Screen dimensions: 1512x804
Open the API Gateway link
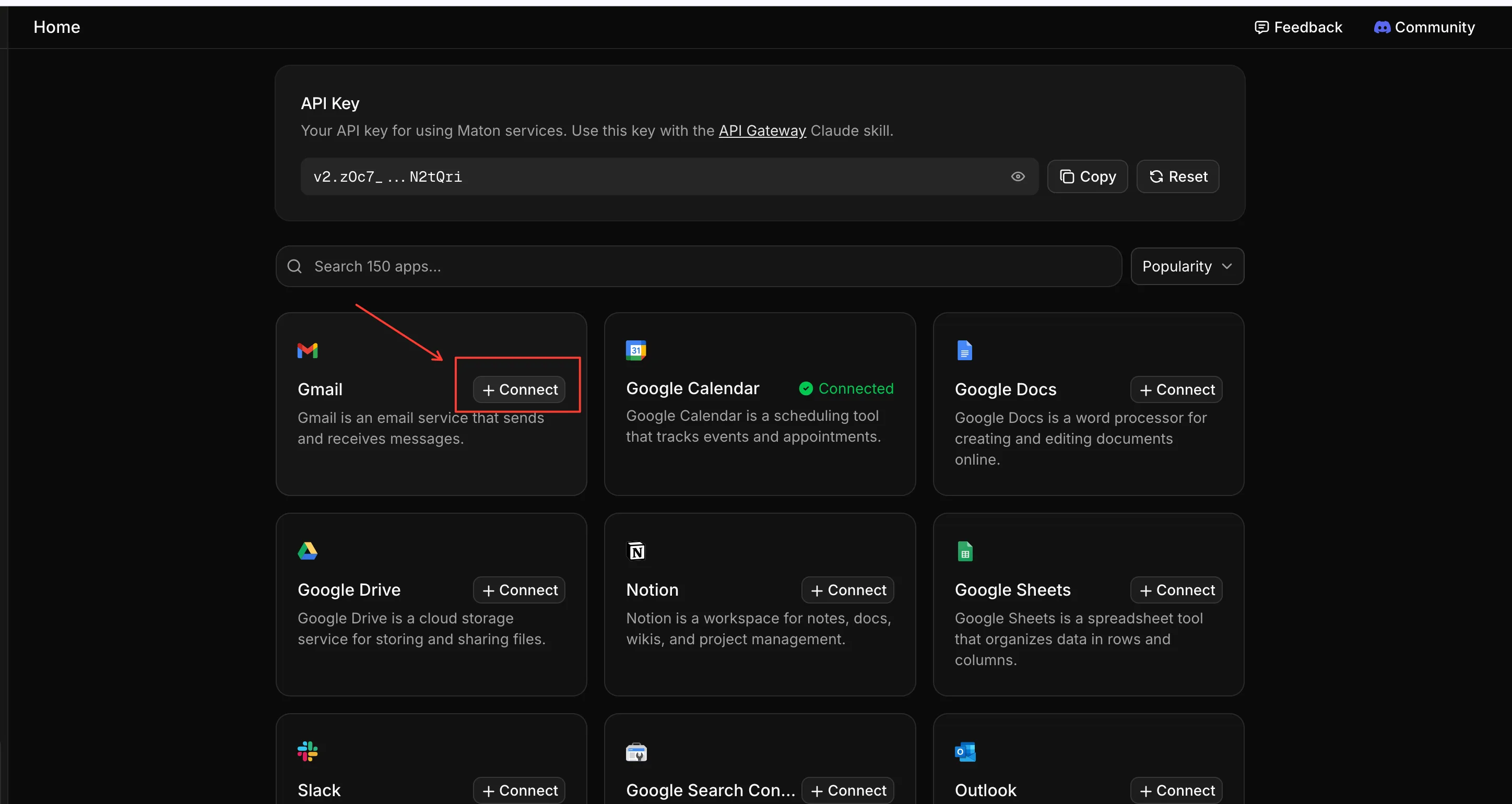(762, 131)
